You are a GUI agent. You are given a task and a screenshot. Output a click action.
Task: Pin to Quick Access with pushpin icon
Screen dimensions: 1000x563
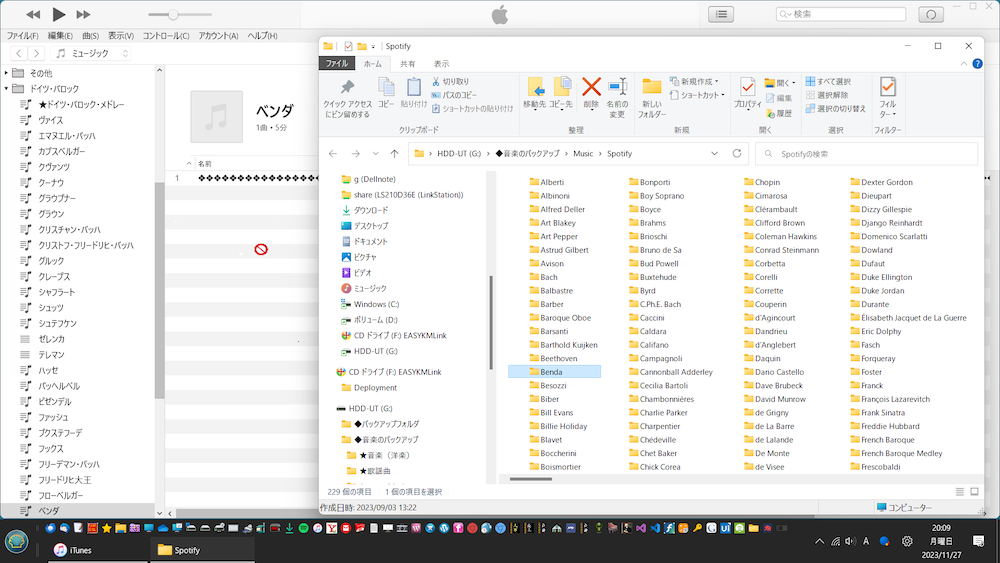click(x=347, y=88)
